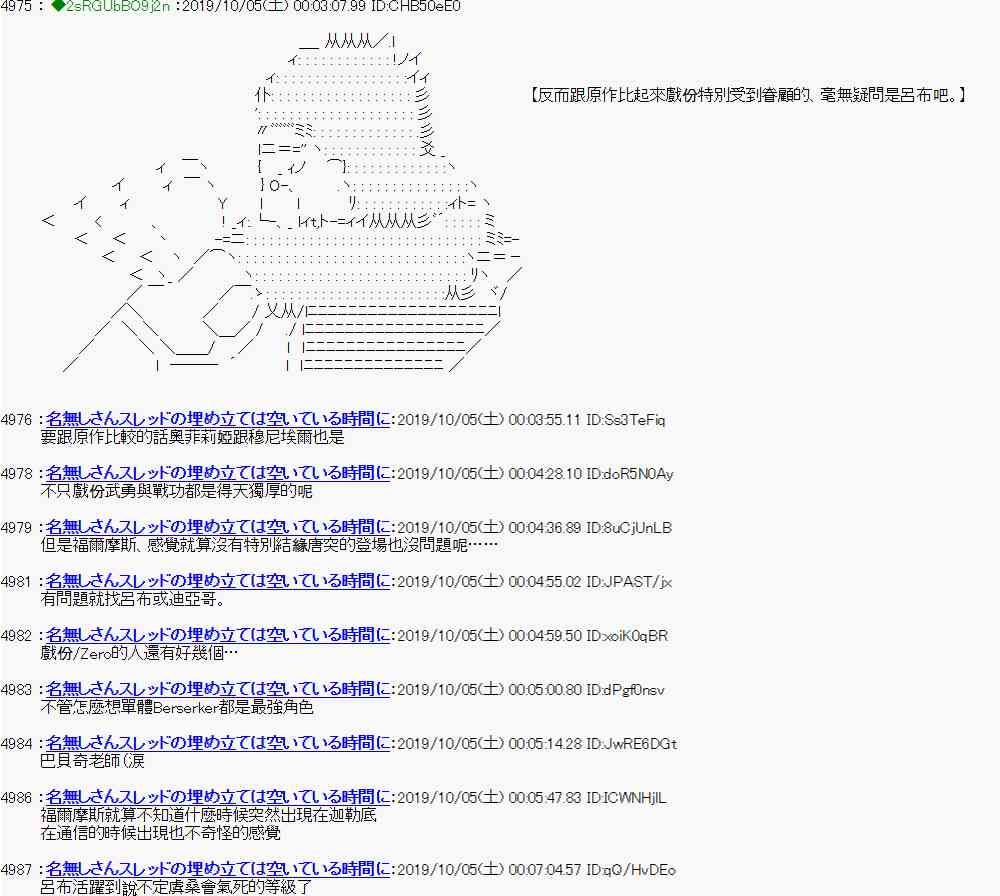Click the comment text mentioning 獻份/Zero
This screenshot has width=1000, height=896.
(139, 653)
